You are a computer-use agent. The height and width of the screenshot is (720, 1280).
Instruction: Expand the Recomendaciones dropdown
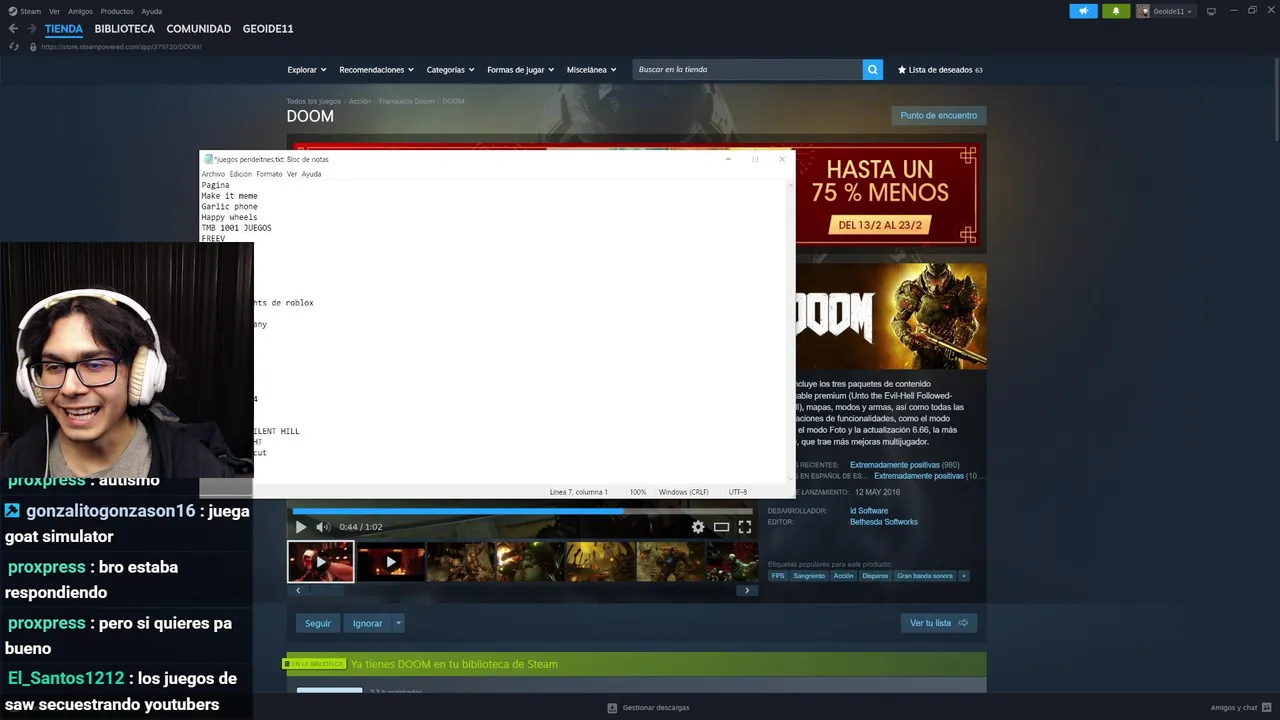376,70
